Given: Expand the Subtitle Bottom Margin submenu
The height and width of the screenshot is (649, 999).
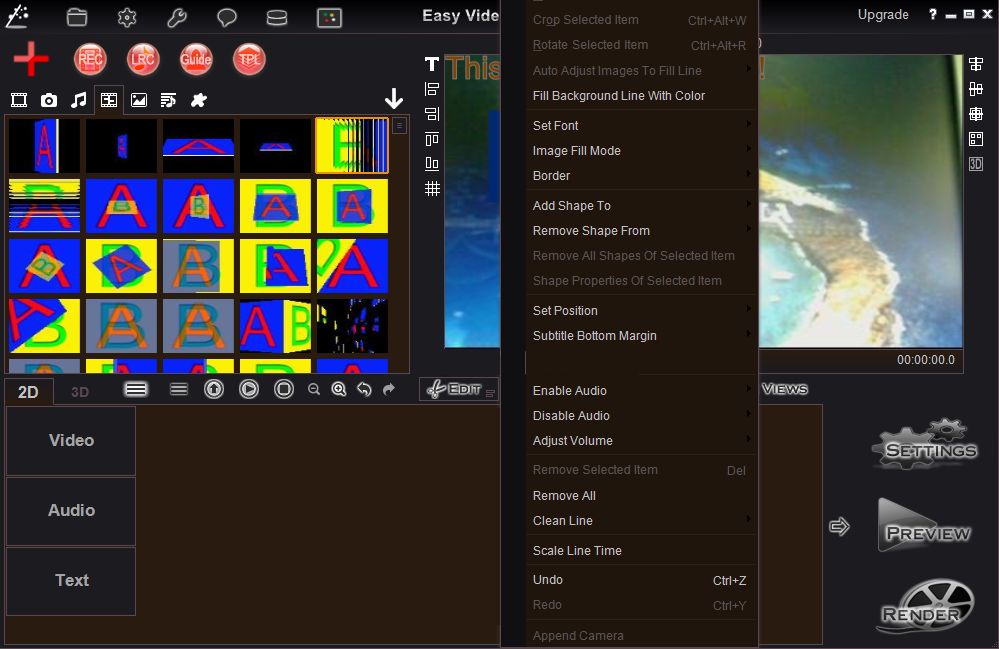Looking at the screenshot, I should tap(642, 336).
